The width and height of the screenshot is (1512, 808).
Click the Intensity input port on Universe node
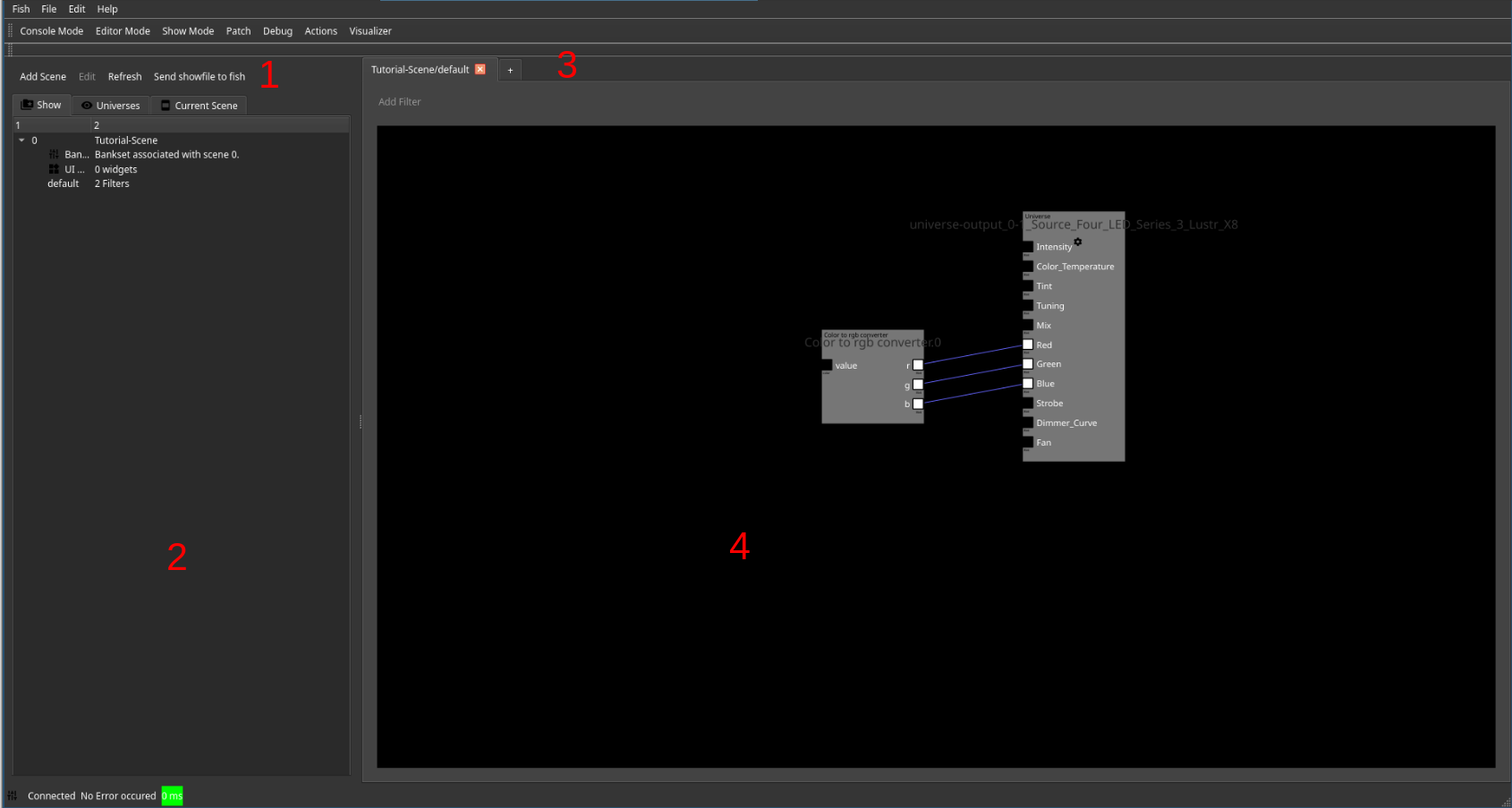pyautogui.click(x=1028, y=246)
